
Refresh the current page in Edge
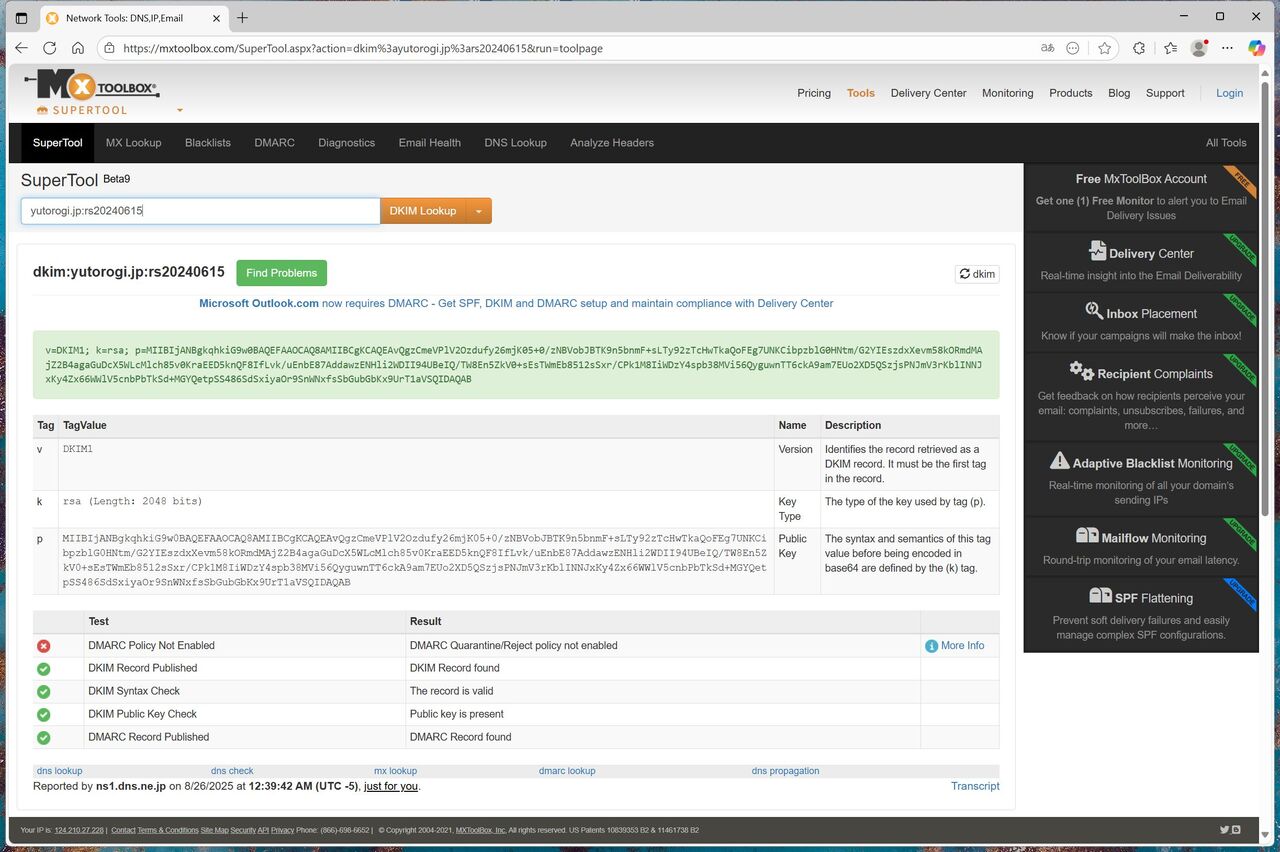tap(50, 48)
